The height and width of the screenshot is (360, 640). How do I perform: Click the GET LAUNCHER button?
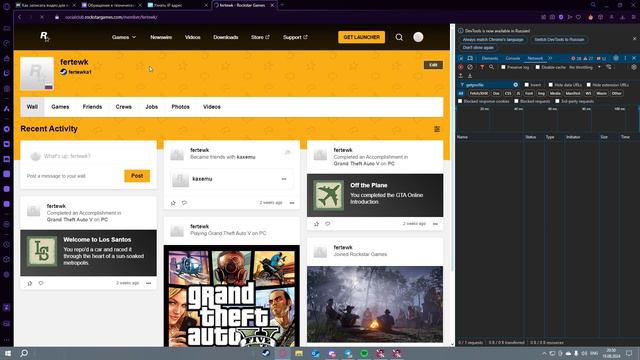pos(362,37)
